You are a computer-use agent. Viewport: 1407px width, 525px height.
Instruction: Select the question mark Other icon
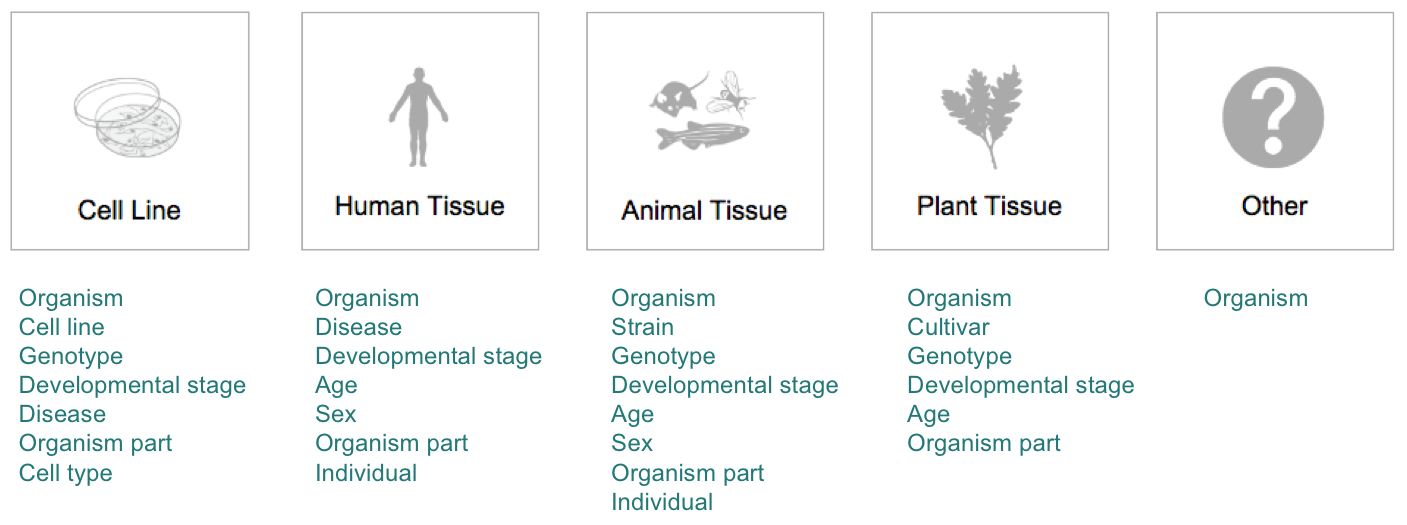pyautogui.click(x=1273, y=117)
